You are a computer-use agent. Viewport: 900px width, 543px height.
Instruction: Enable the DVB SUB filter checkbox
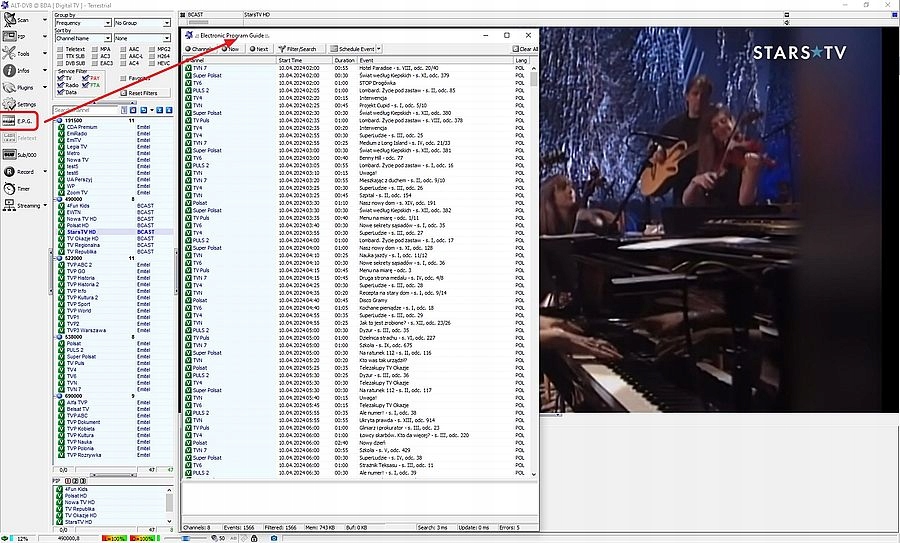click(60, 63)
